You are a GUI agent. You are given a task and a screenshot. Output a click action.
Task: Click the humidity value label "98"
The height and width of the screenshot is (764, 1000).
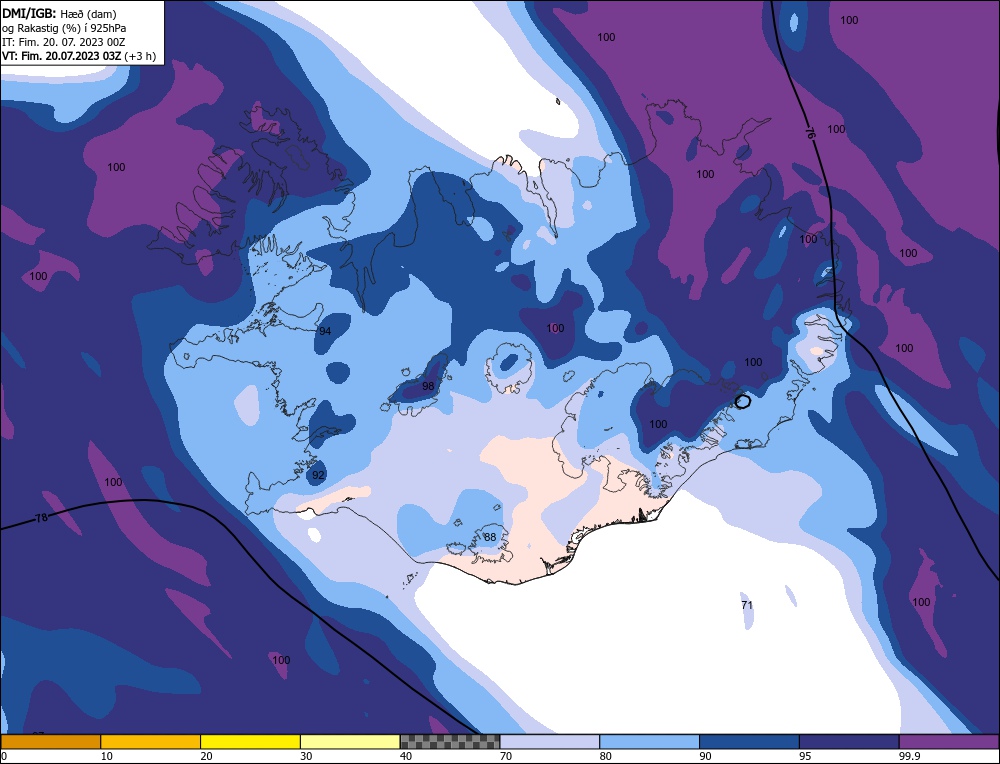[x=428, y=386]
